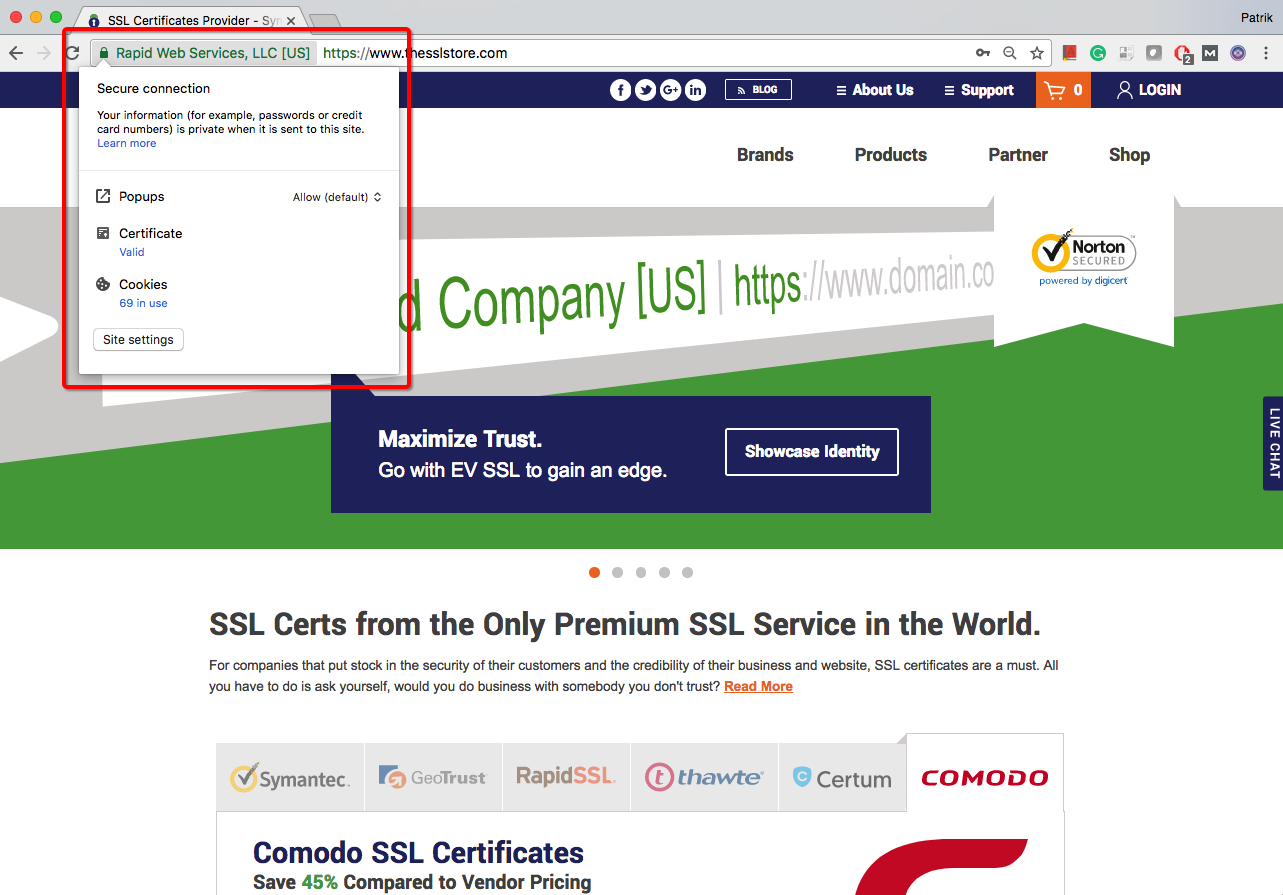Switch to the GeoTrust brand tab
The height and width of the screenshot is (895, 1283).
[x=433, y=777]
